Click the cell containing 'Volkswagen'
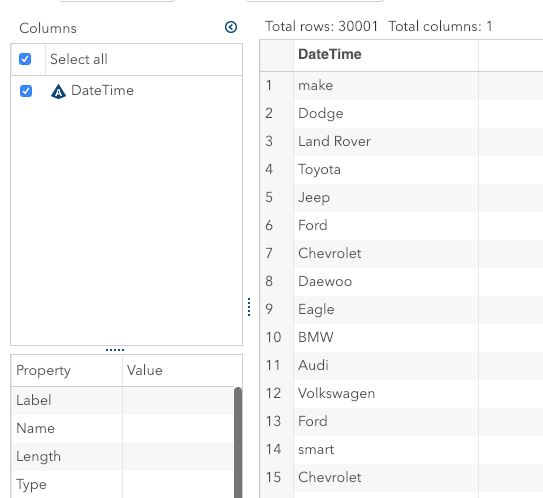543x498 pixels. pyautogui.click(x=386, y=394)
